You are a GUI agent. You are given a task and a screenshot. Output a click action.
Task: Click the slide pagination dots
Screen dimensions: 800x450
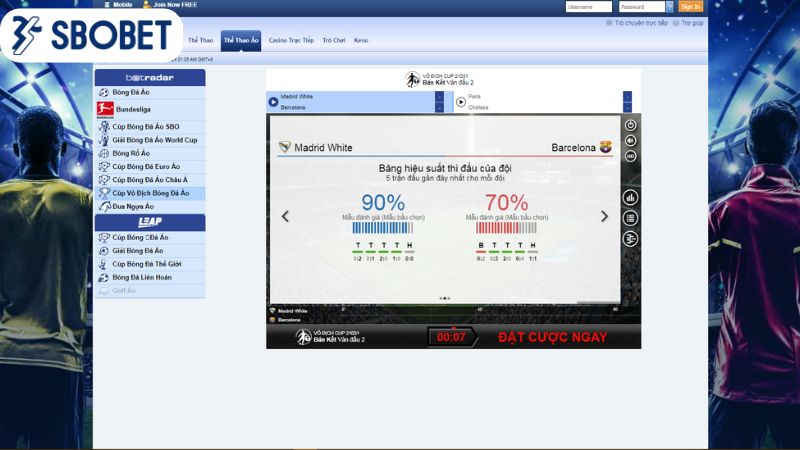point(445,298)
